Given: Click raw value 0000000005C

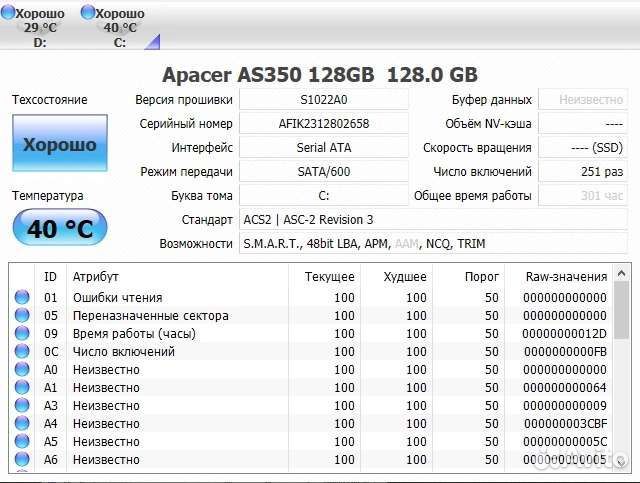Looking at the screenshot, I should pyautogui.click(x=565, y=441).
